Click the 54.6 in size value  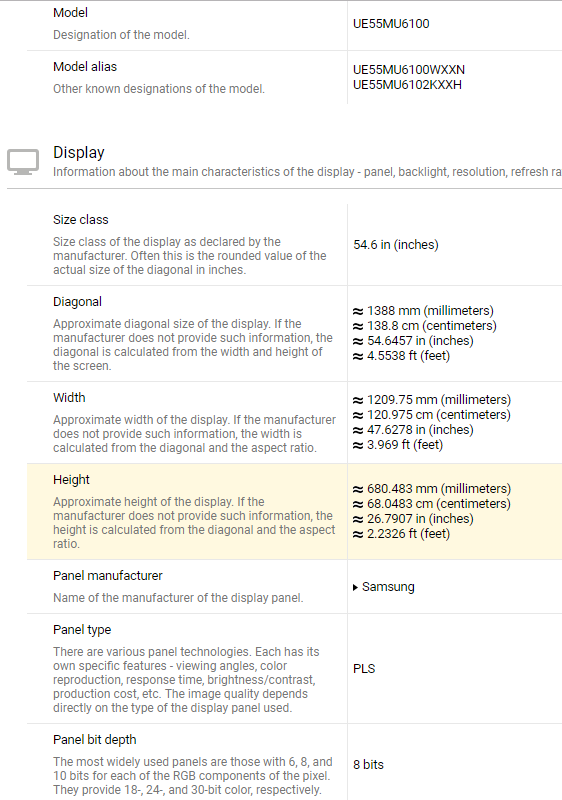coord(396,245)
